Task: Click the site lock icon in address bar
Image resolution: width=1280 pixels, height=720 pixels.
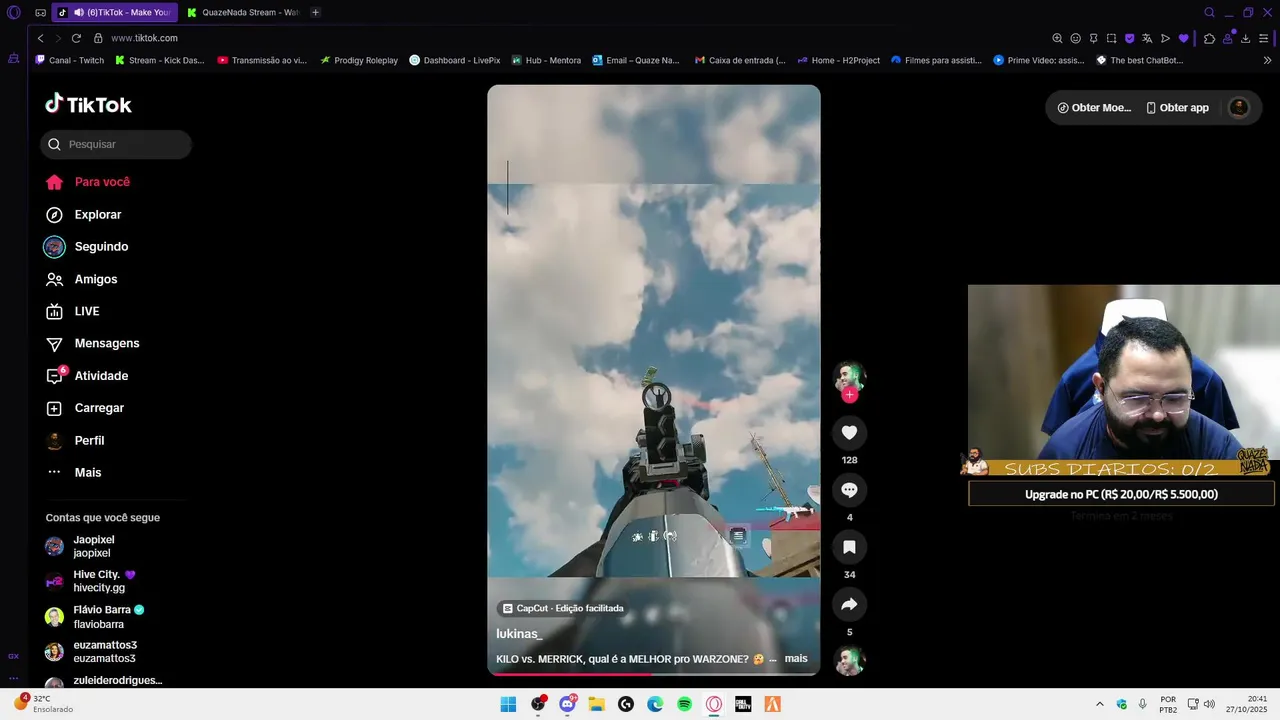Action: (98, 38)
